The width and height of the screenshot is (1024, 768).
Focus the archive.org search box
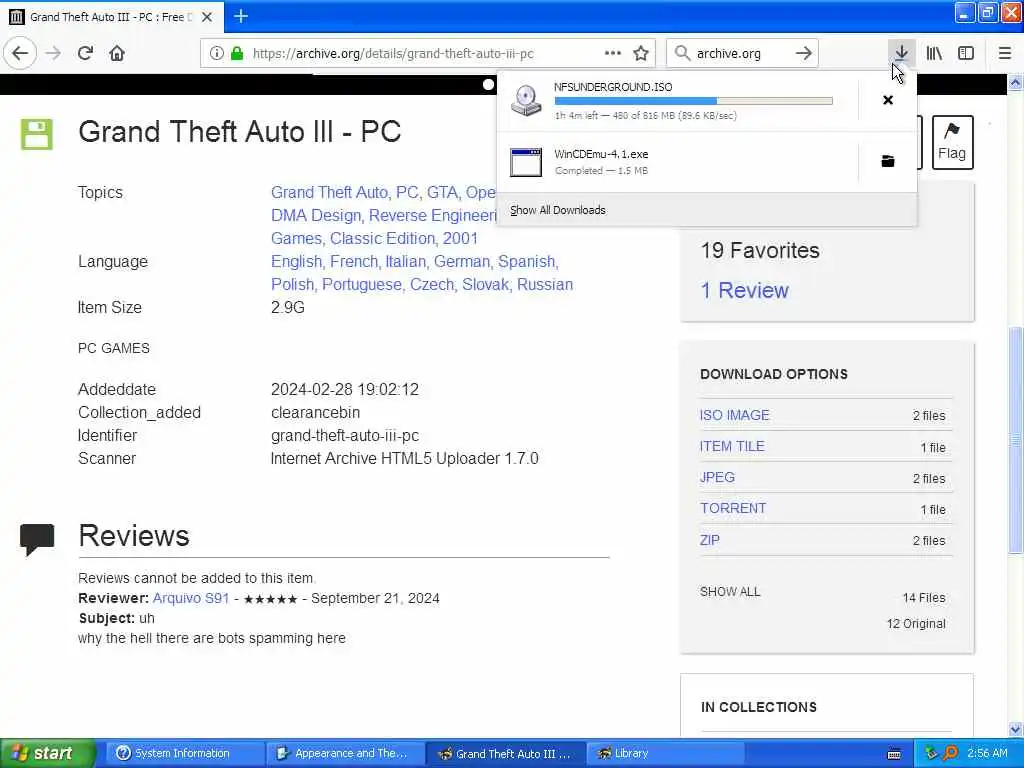pos(741,54)
